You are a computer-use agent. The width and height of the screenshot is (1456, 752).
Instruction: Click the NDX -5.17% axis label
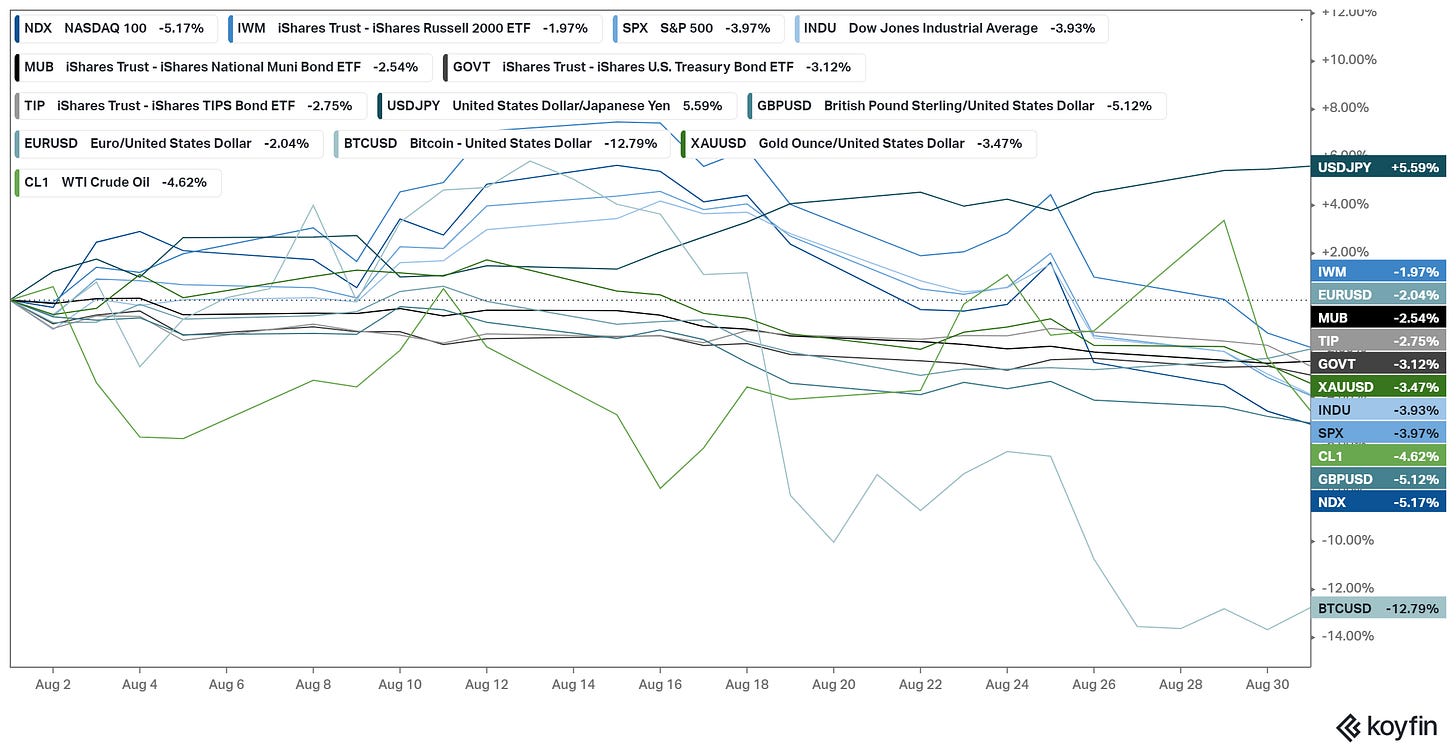pos(1377,502)
